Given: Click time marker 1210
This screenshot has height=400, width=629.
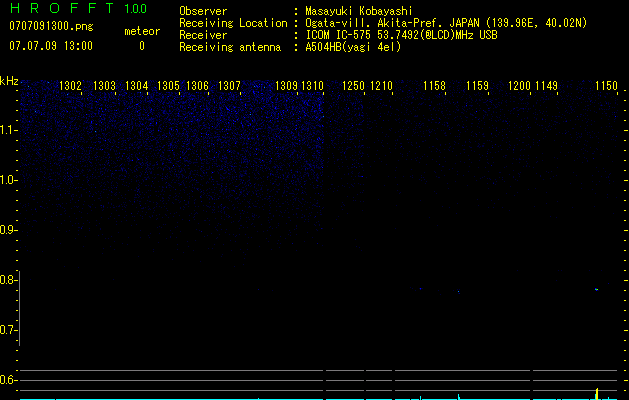Looking at the screenshot, I should 381,86.
